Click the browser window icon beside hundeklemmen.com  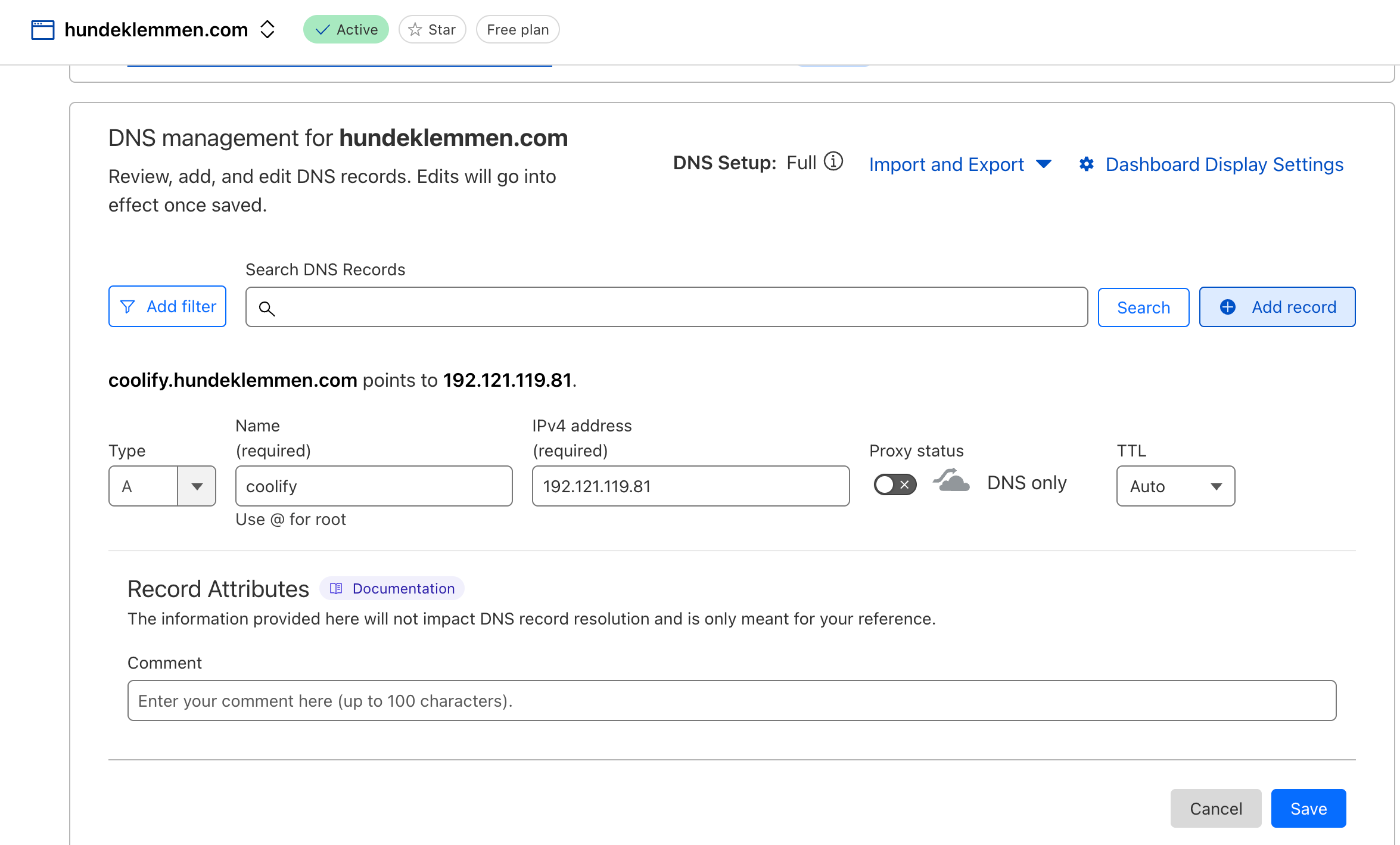(x=42, y=29)
